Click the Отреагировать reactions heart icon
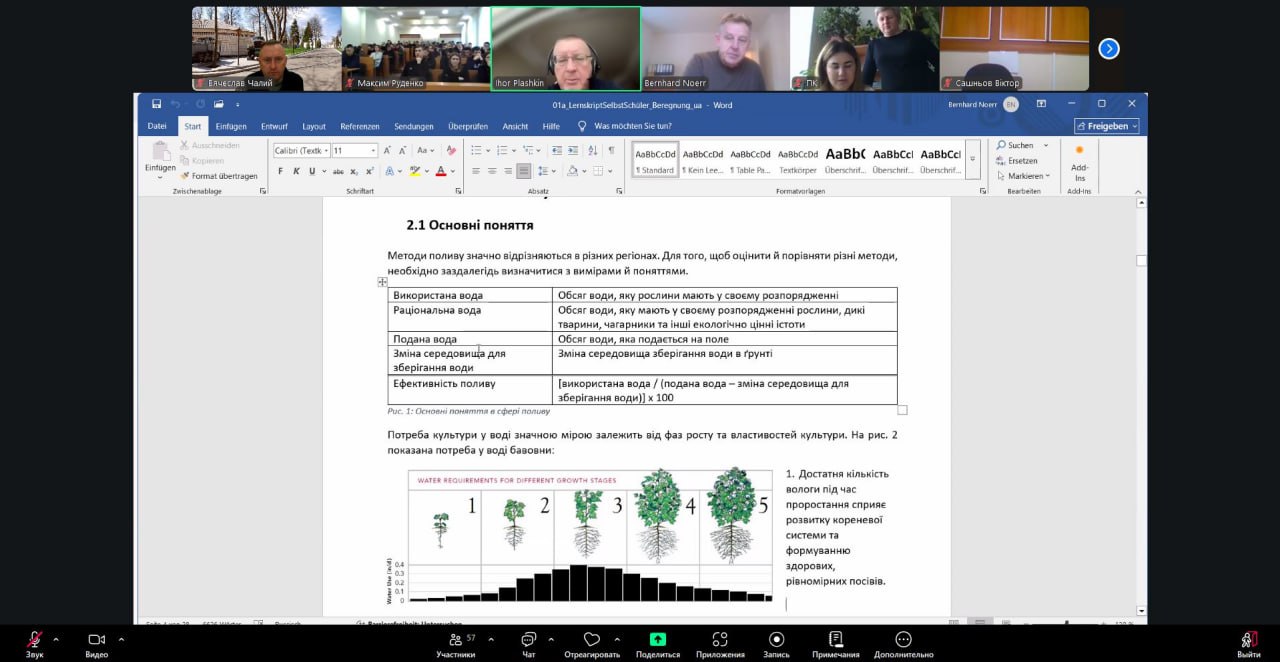Screen dimensions: 1280x662 [591, 640]
